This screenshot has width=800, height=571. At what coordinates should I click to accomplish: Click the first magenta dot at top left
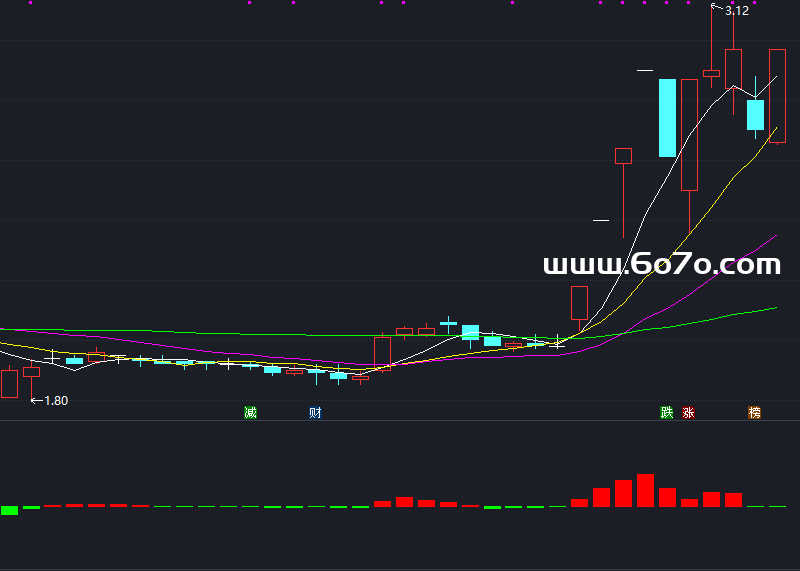point(30,3)
